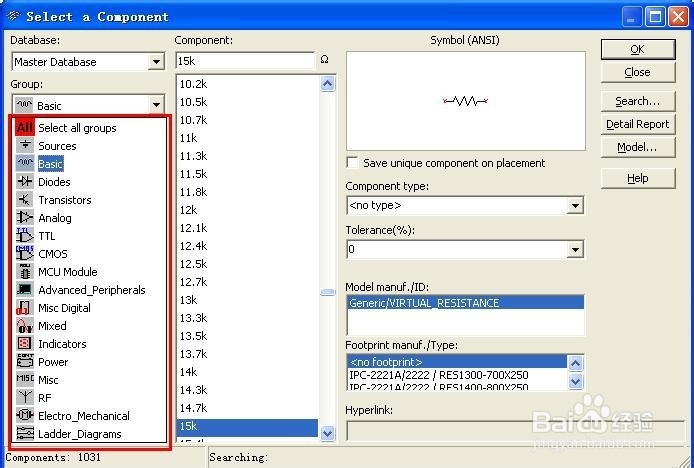Image resolution: width=694 pixels, height=468 pixels.
Task: Click the component list scroll-down arrow
Action: pos(328,433)
